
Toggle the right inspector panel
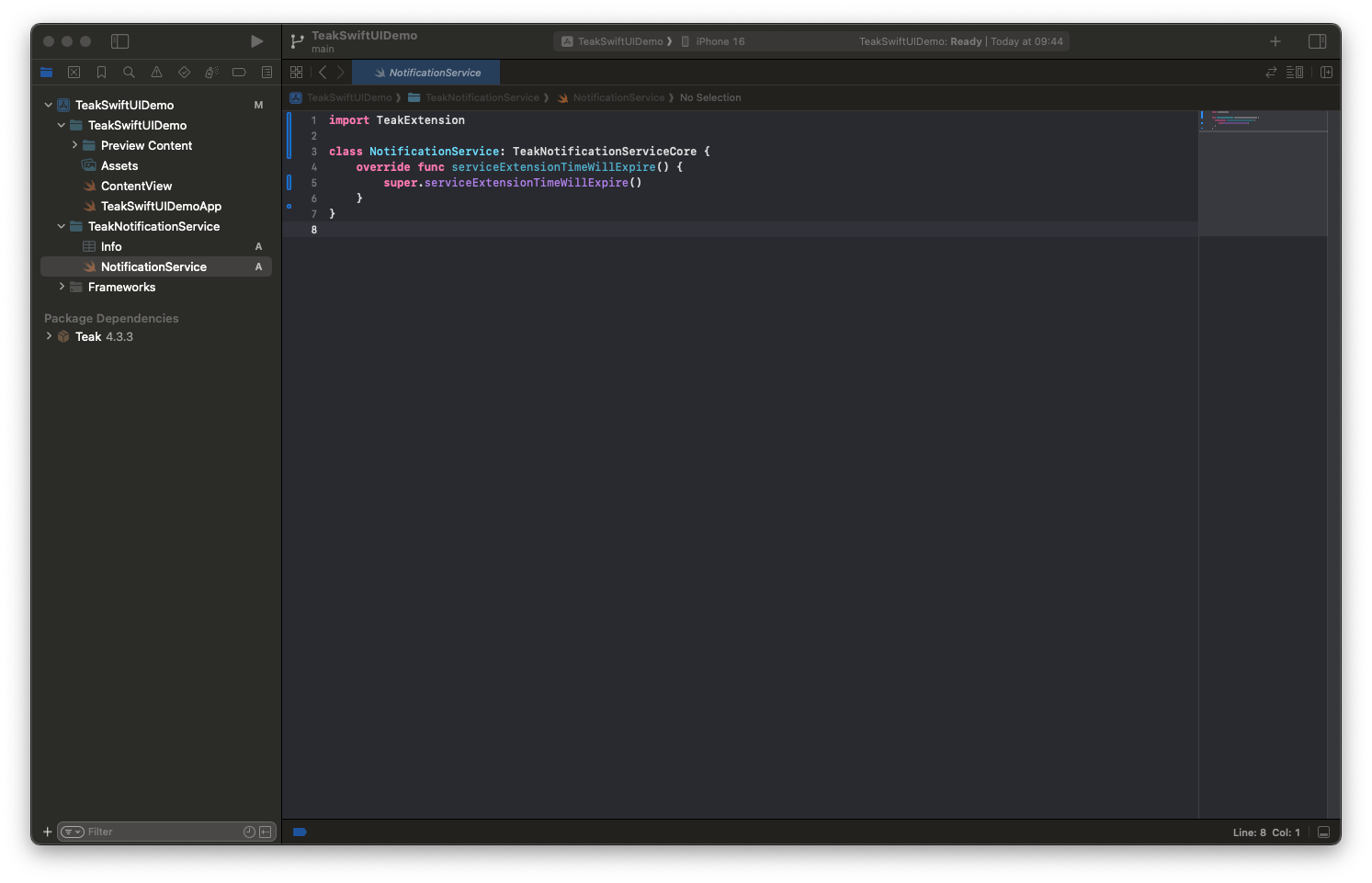[x=1317, y=41]
